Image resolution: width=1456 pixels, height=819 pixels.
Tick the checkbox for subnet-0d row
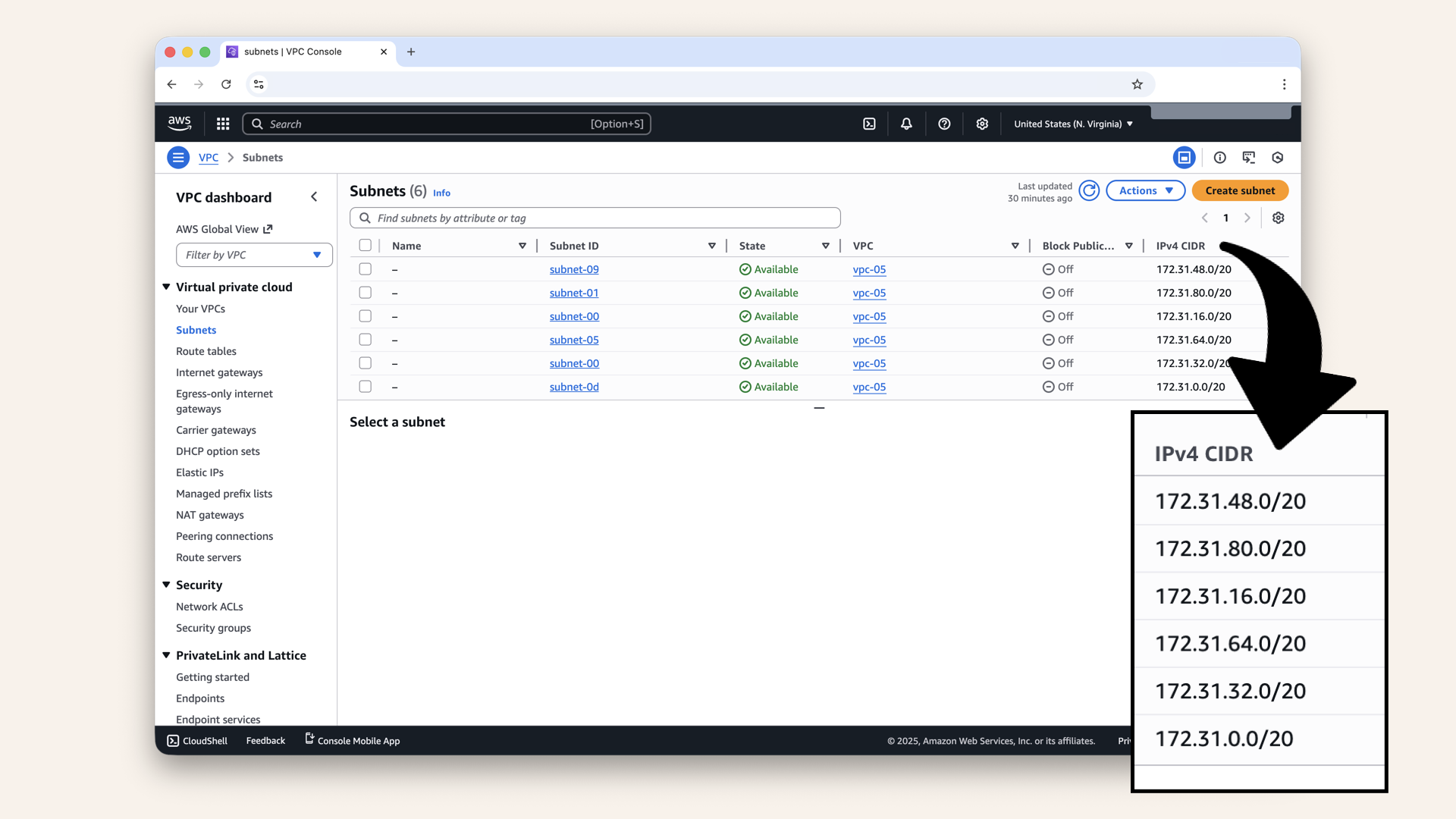[x=366, y=387]
